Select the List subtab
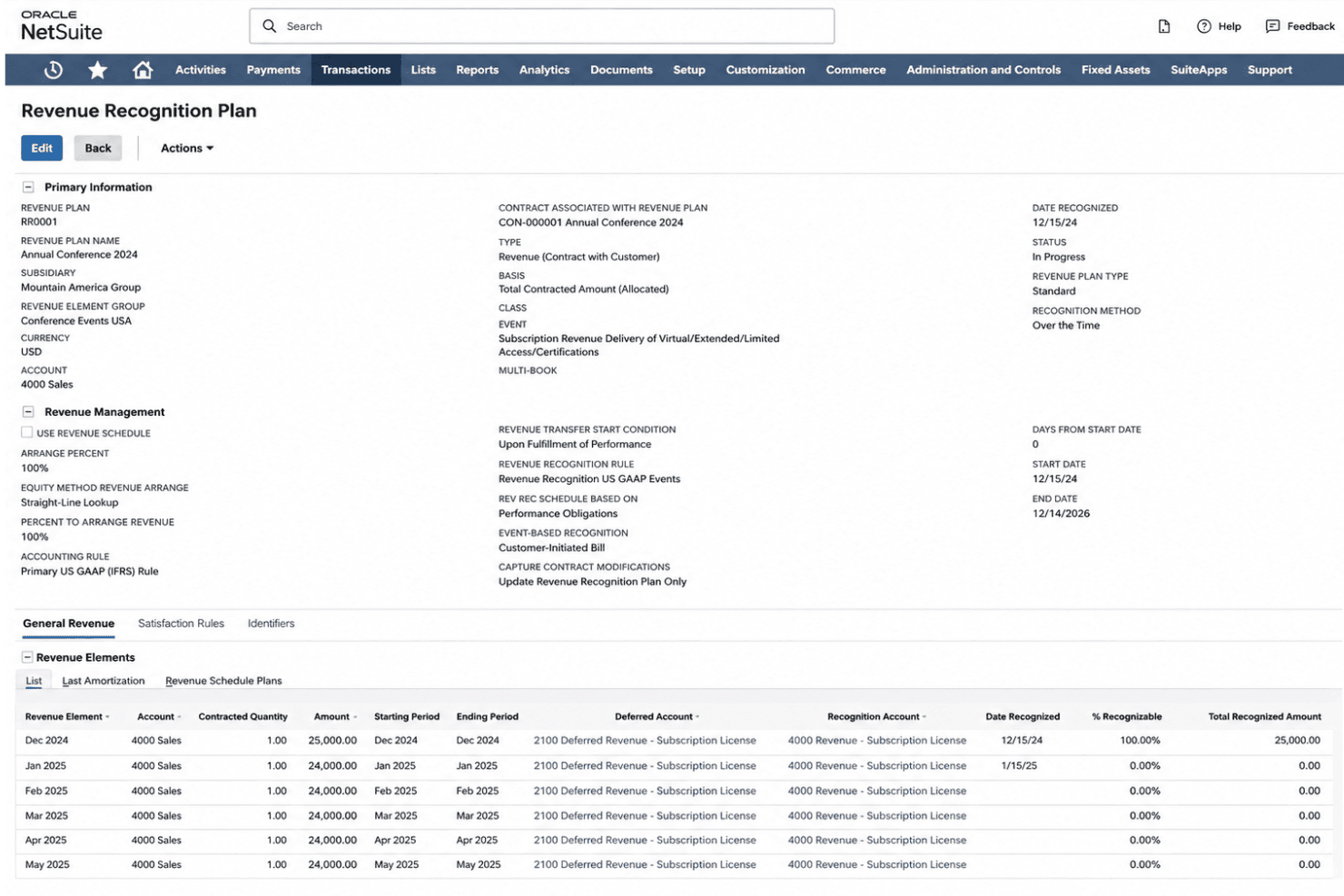 34,681
